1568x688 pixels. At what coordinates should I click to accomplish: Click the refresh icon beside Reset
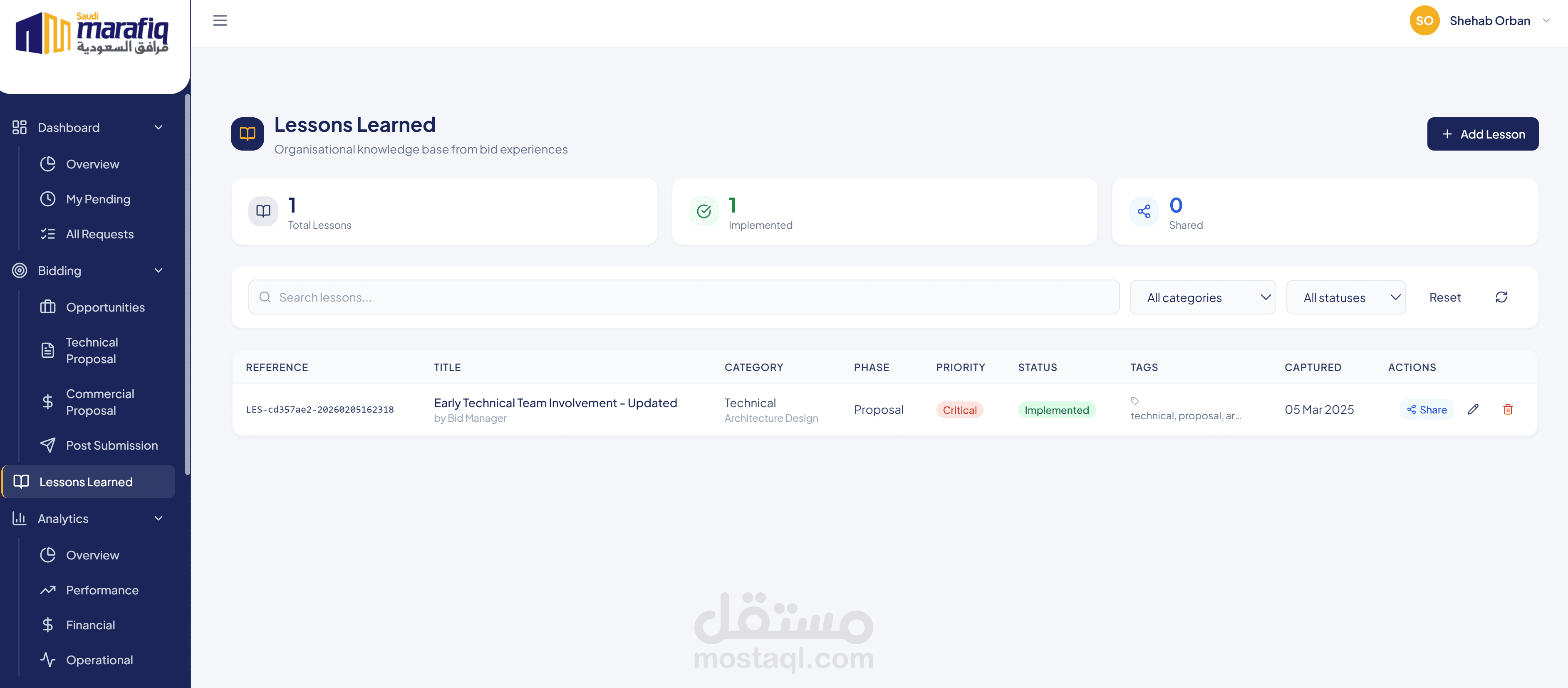tap(1501, 297)
